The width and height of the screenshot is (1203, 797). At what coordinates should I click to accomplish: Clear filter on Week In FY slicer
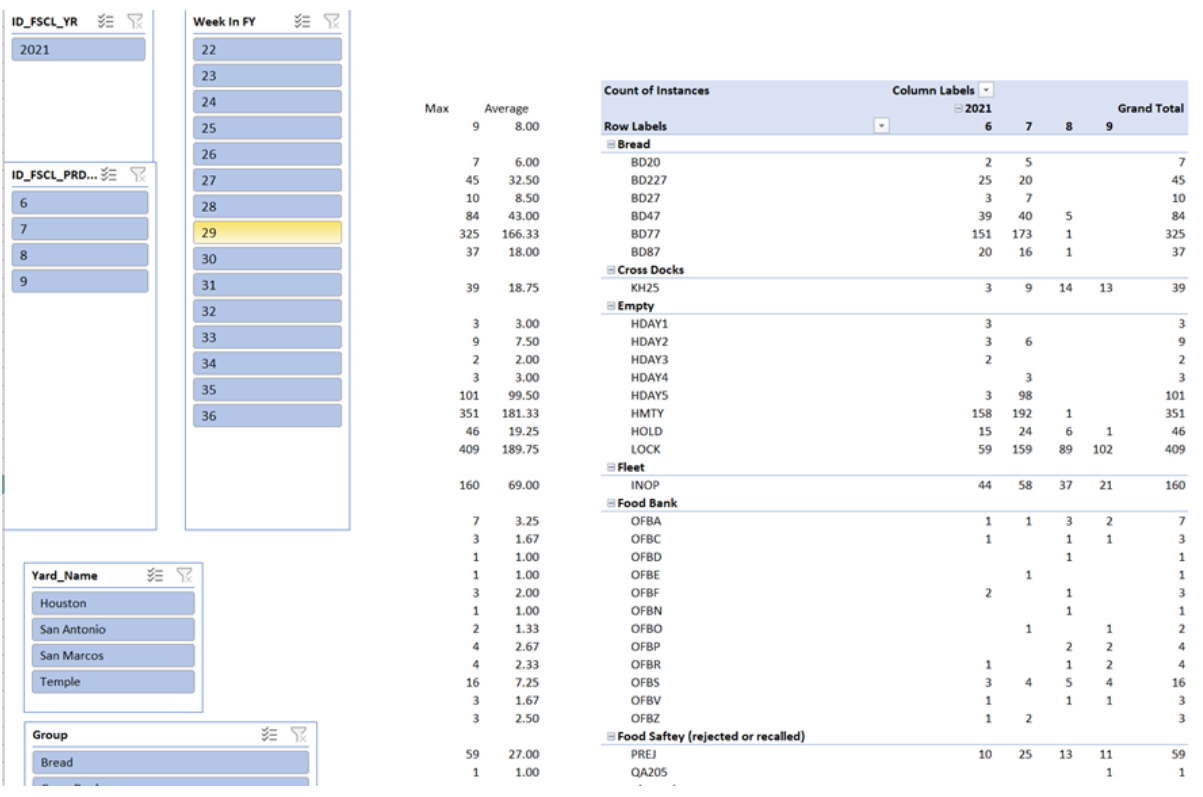tap(332, 21)
